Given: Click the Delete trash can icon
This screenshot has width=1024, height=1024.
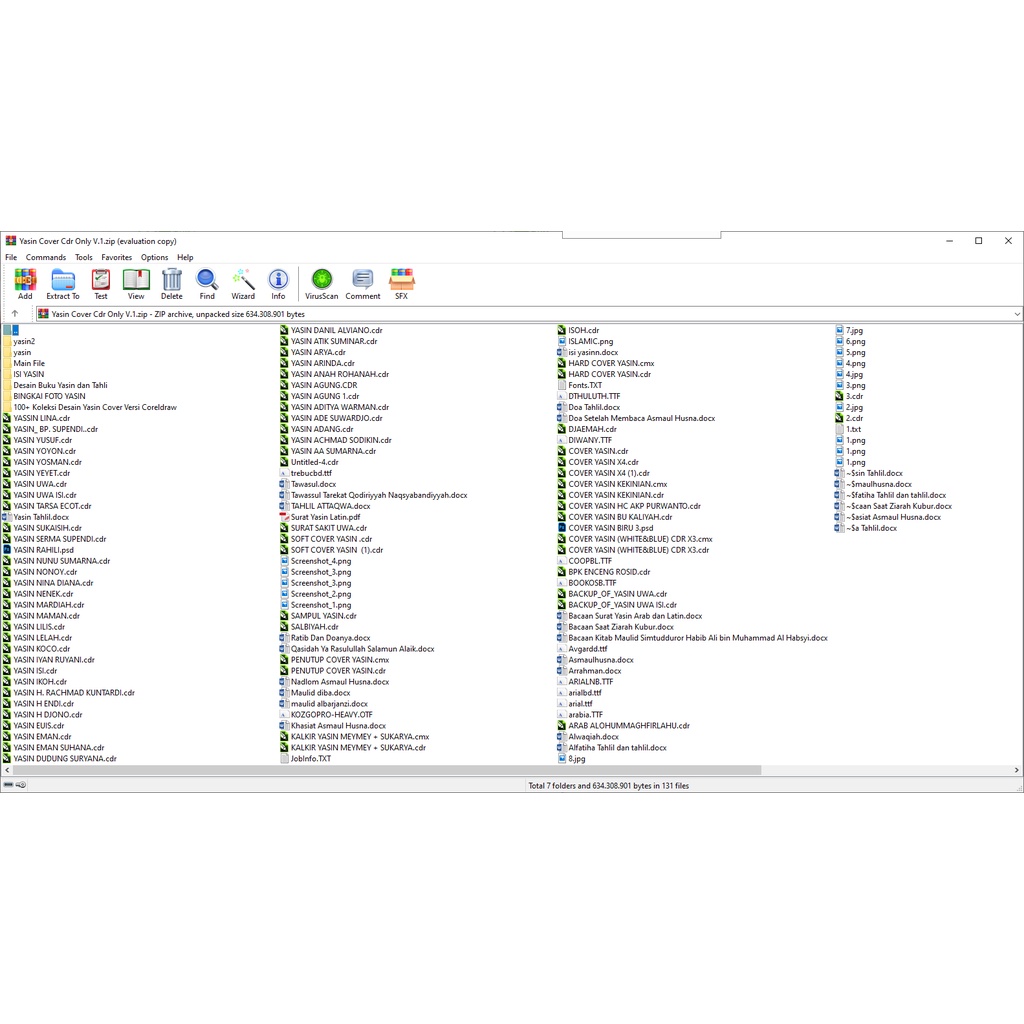Looking at the screenshot, I should [172, 283].
